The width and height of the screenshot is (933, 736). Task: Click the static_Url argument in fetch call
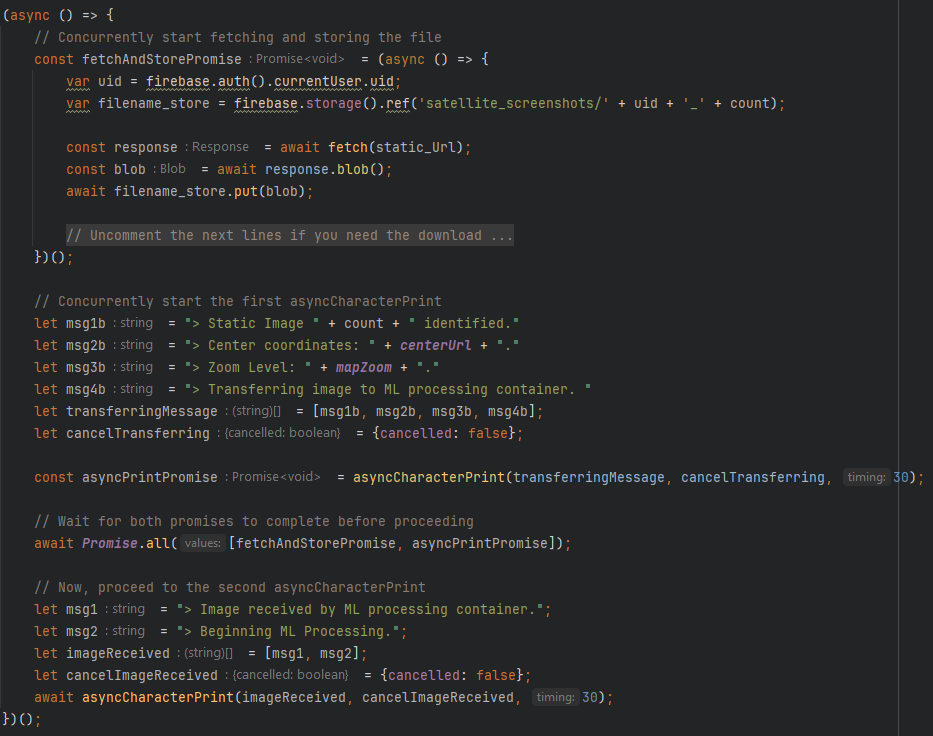point(418,147)
